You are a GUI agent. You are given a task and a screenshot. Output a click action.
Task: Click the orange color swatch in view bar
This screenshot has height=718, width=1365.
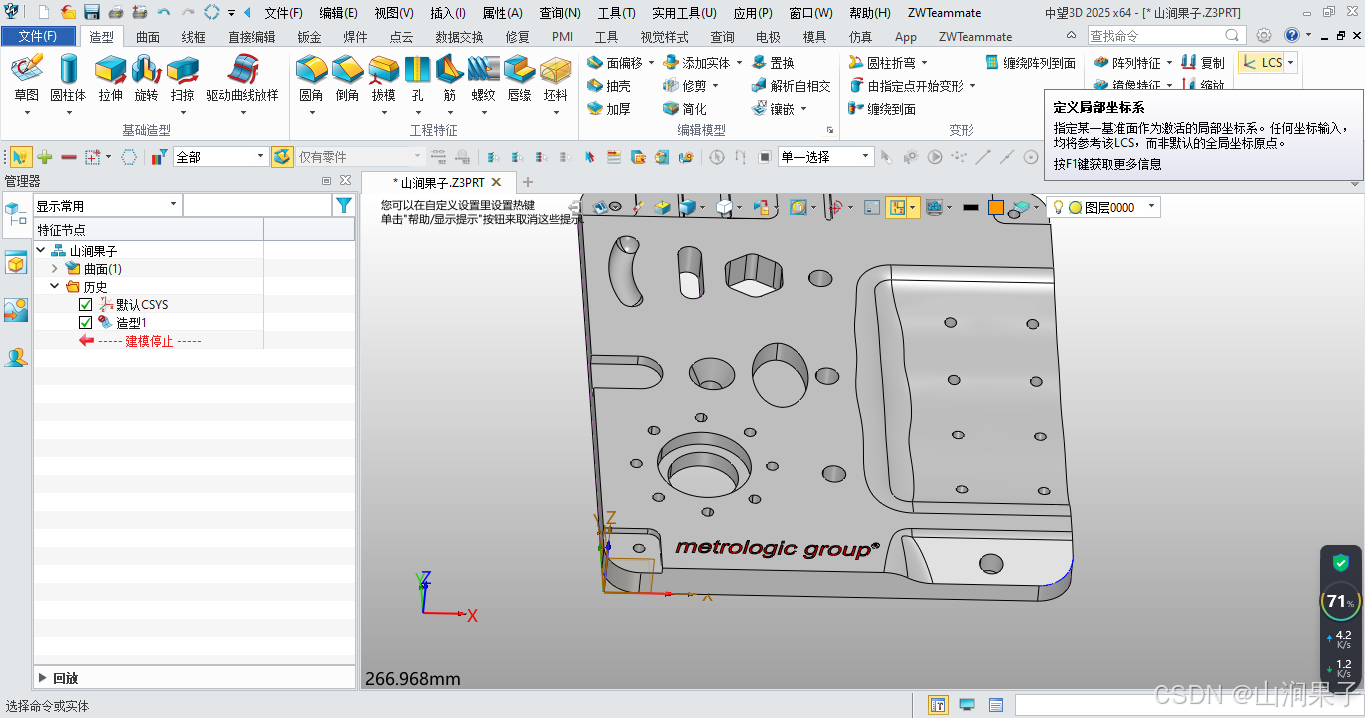click(996, 207)
